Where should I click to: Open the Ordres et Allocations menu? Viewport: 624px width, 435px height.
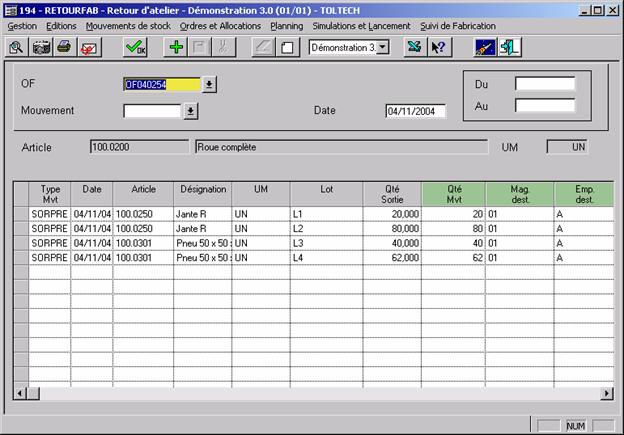(x=220, y=26)
